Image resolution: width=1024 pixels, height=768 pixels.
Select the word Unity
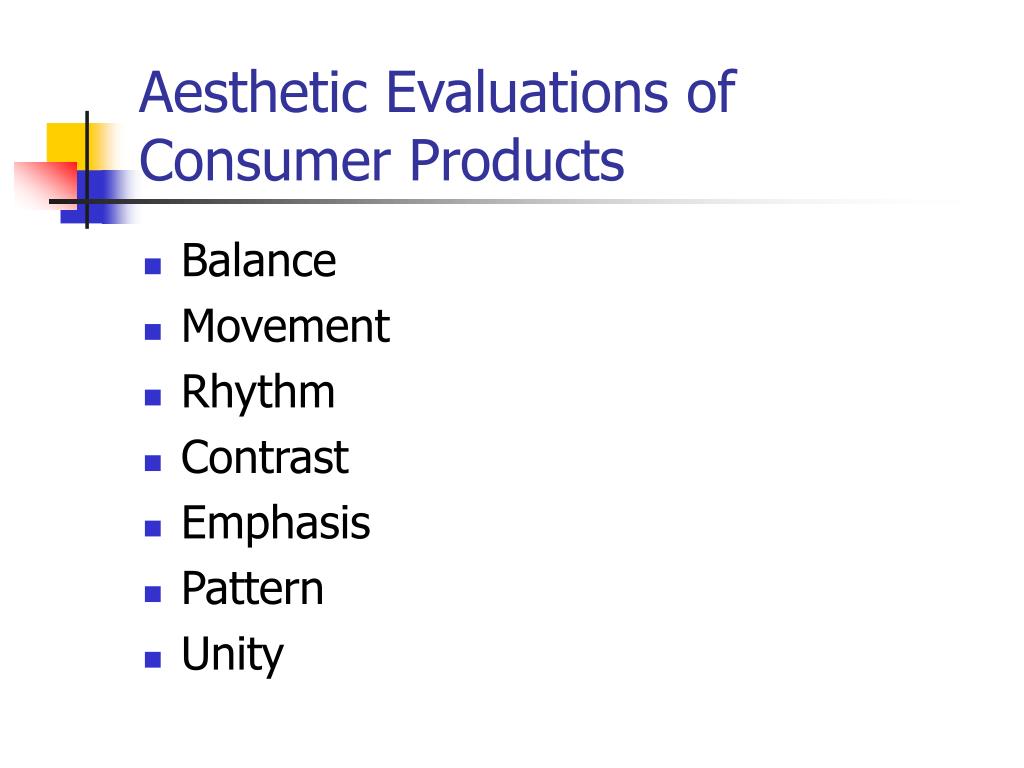click(x=232, y=656)
